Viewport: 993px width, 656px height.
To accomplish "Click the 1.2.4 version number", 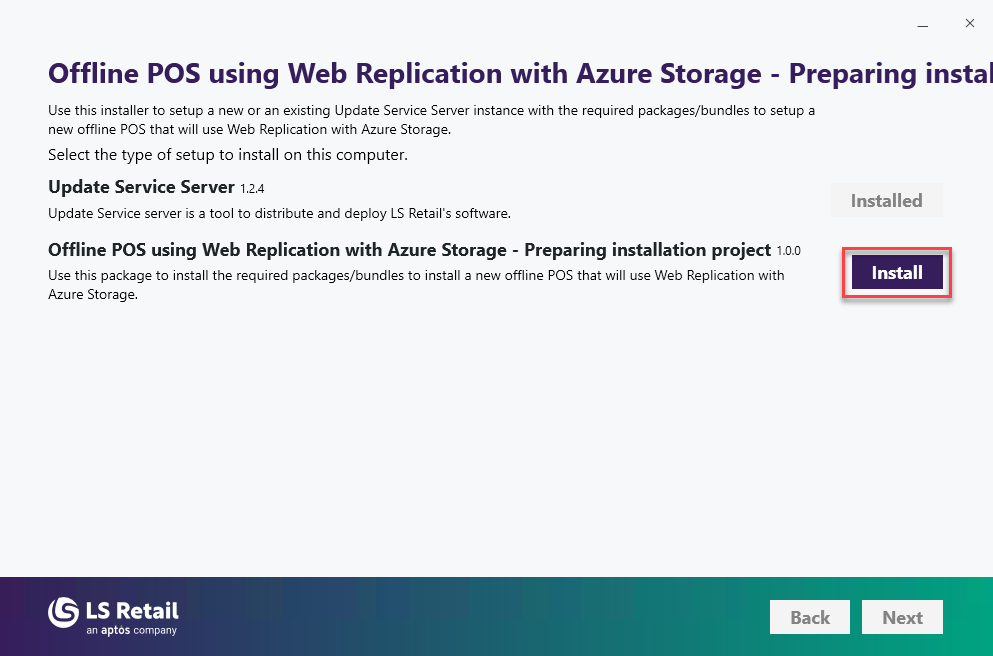I will point(253,189).
